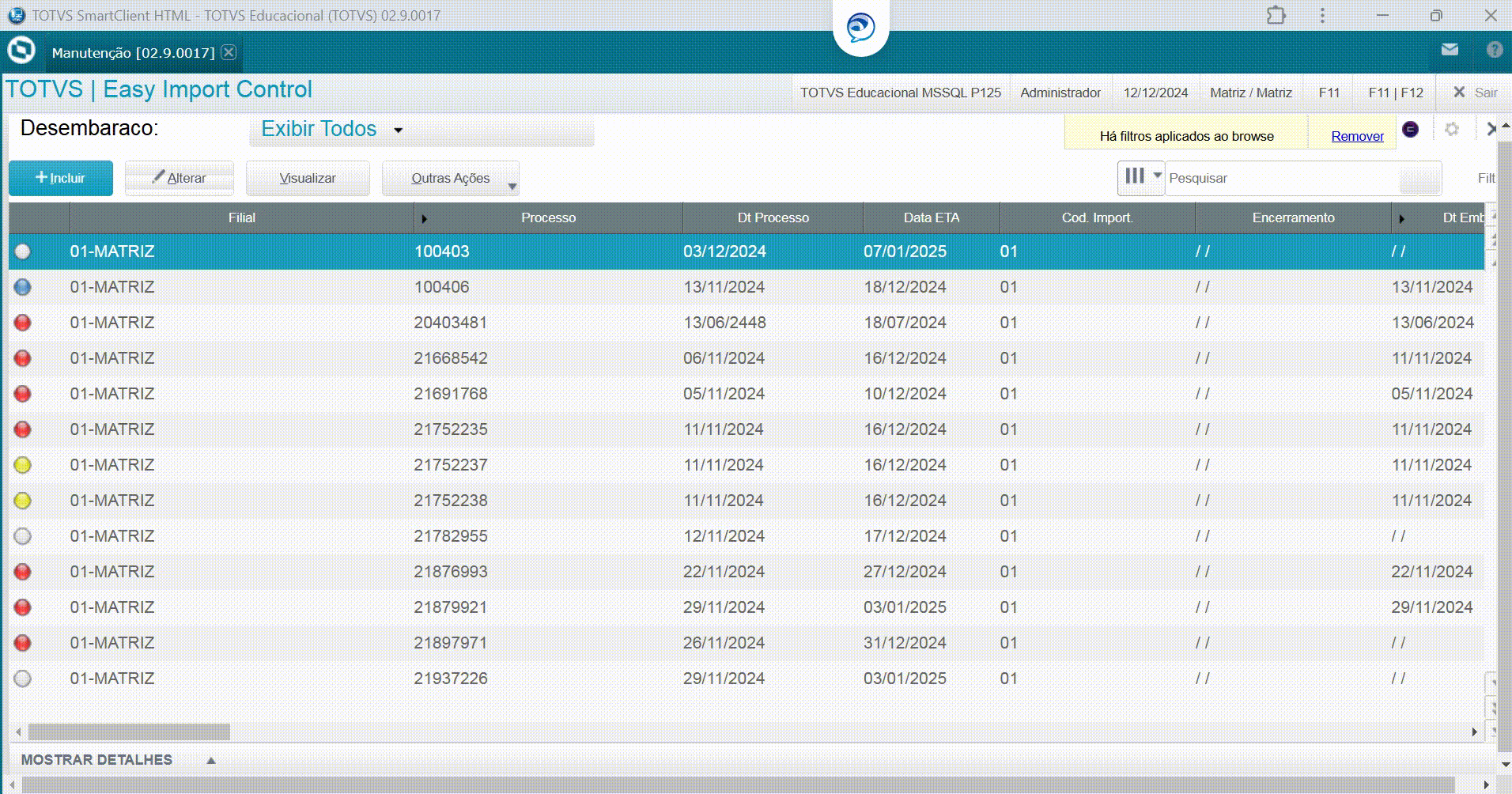The width and height of the screenshot is (1512, 794).
Task: Click the red status circle for process 20403481
Action: tap(23, 323)
